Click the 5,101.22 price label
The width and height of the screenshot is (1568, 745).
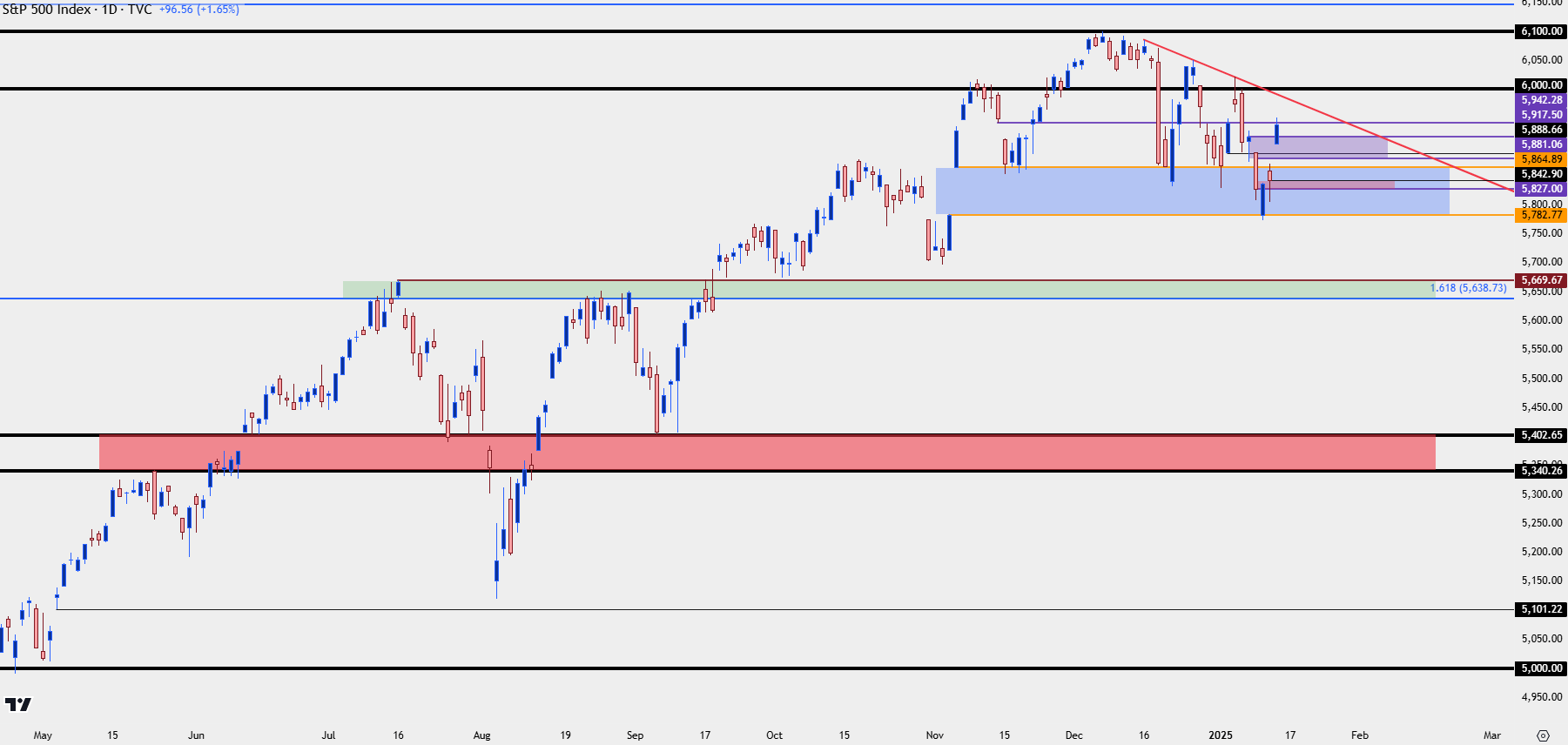pyautogui.click(x=1542, y=609)
